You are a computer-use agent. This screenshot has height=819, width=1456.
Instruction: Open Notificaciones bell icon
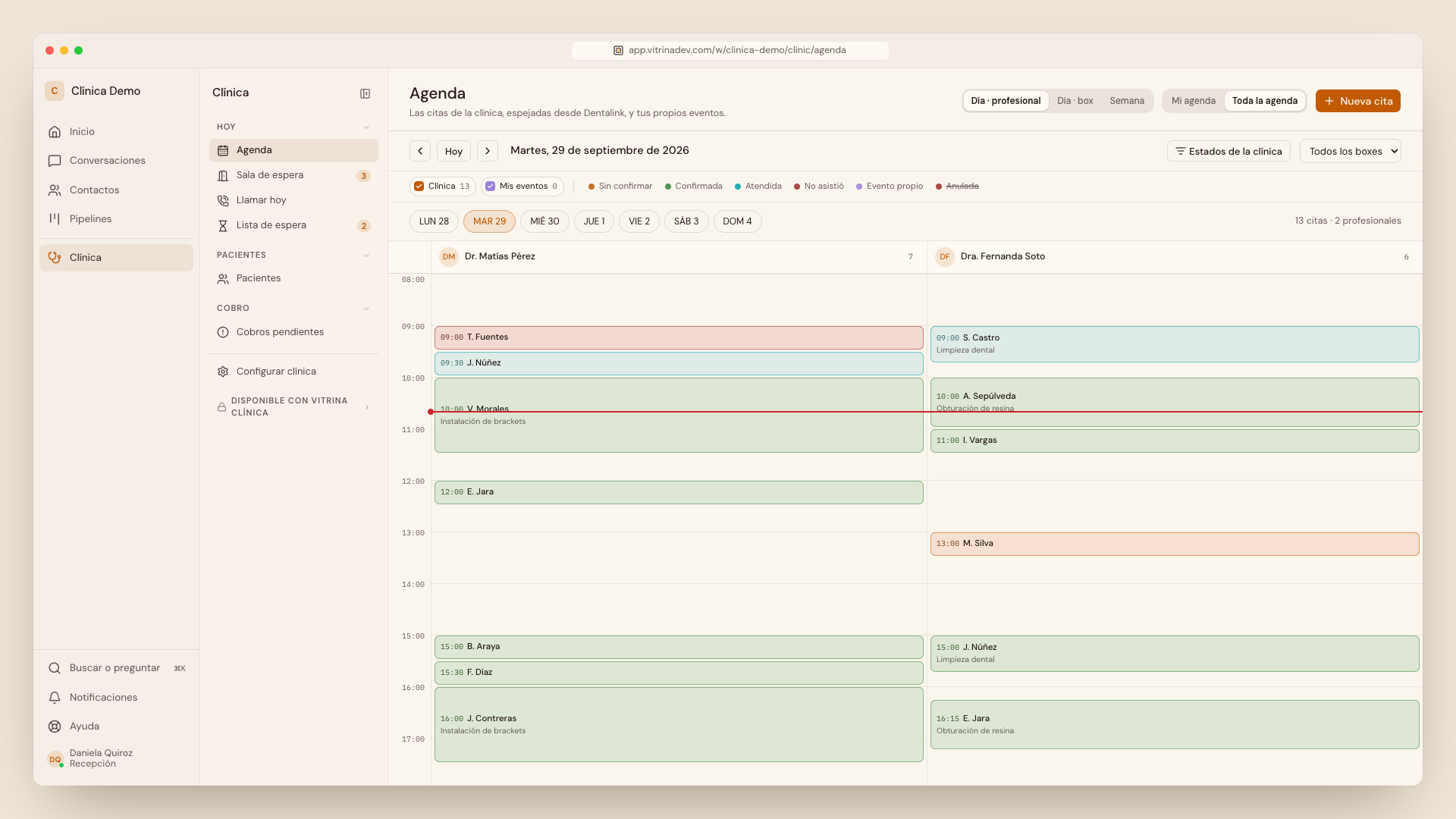click(x=55, y=698)
